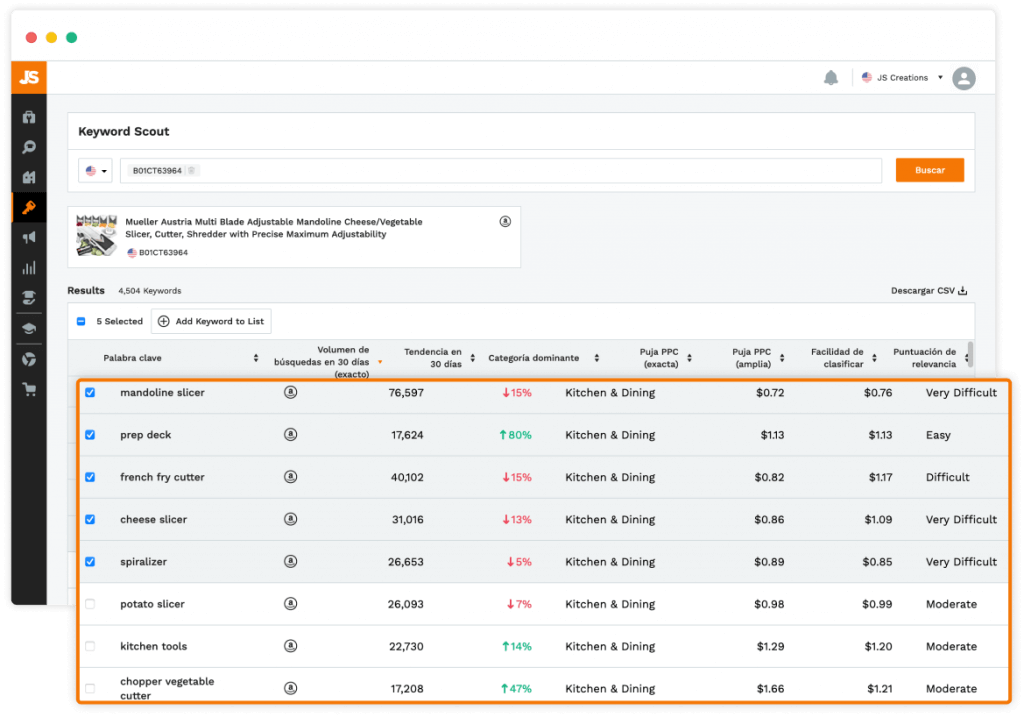Uncheck the french fry cutter checkbox
The width and height of the screenshot is (1024, 717).
point(90,477)
